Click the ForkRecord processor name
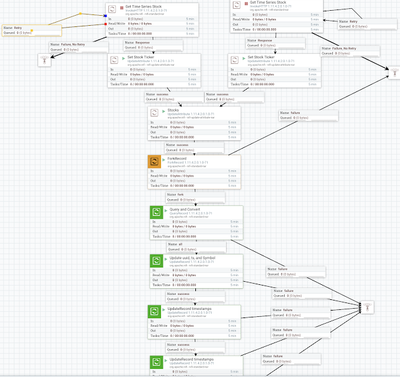This screenshot has height=377, width=400. (177, 159)
